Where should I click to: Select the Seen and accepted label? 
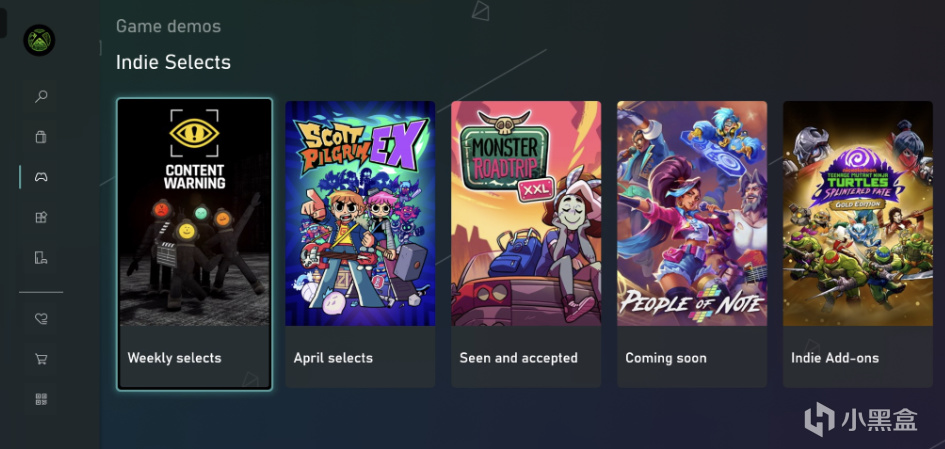click(518, 358)
